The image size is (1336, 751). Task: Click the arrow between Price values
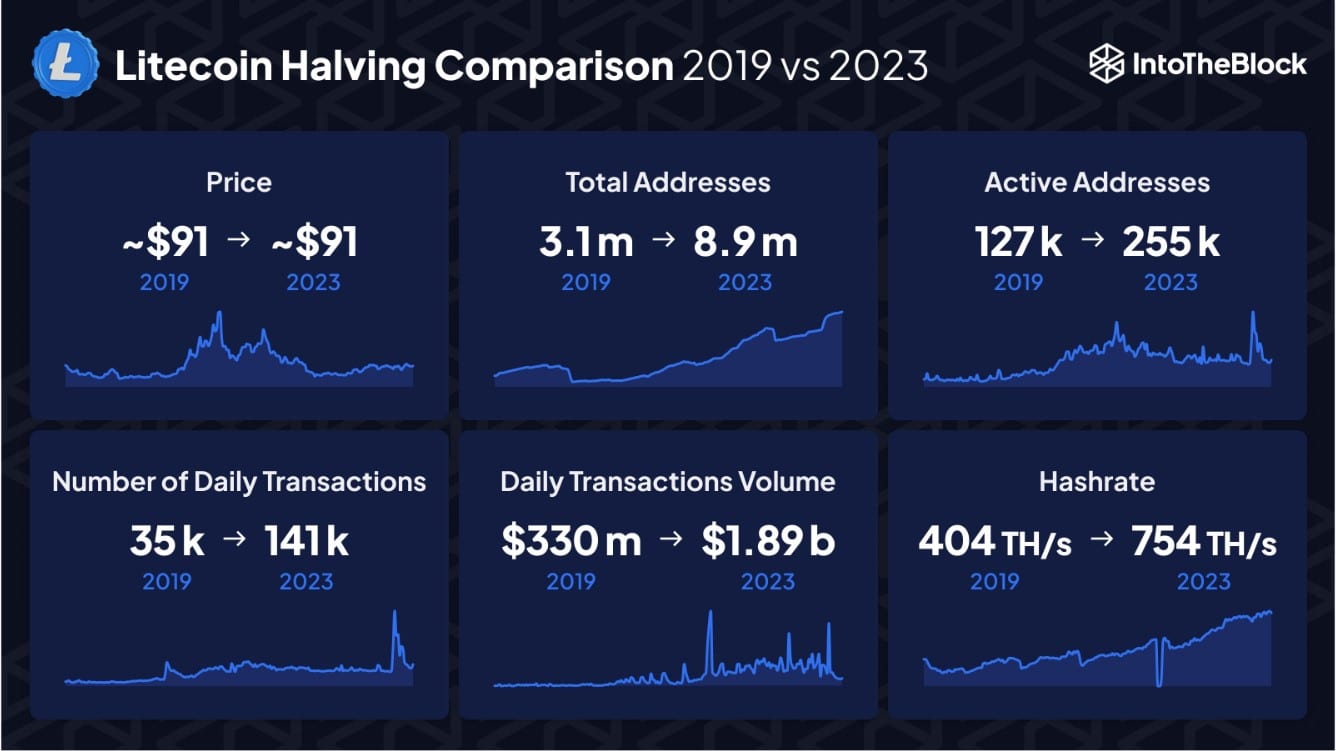coord(241,238)
